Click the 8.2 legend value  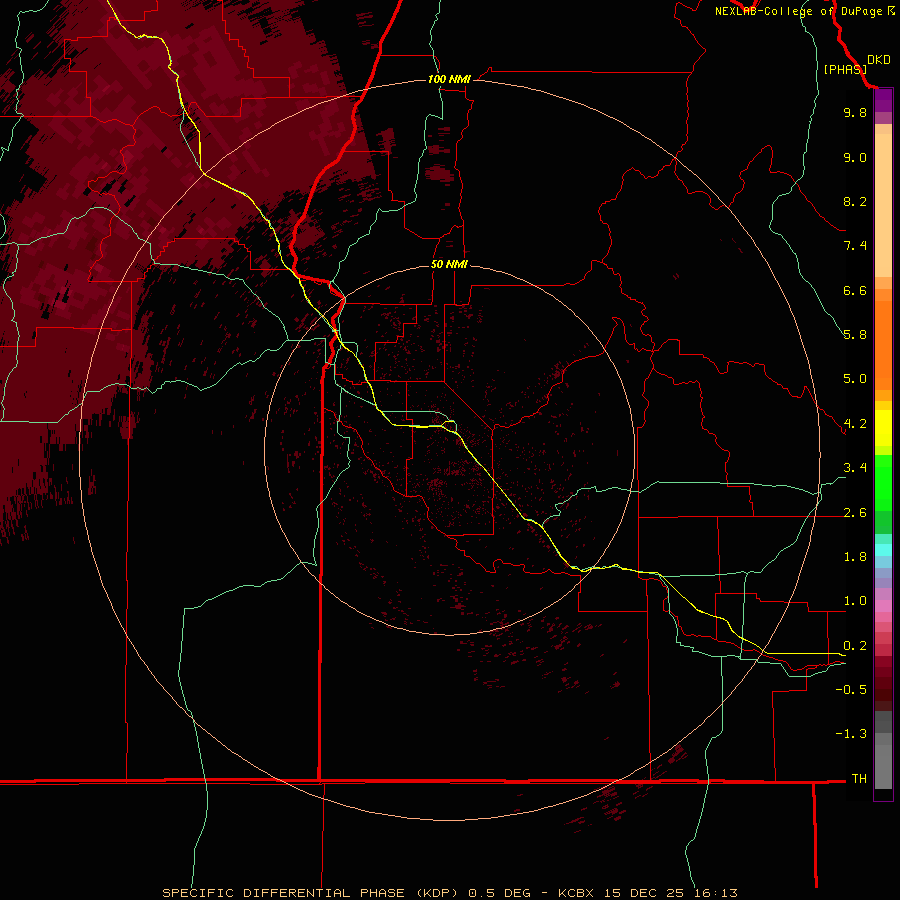[x=855, y=201]
